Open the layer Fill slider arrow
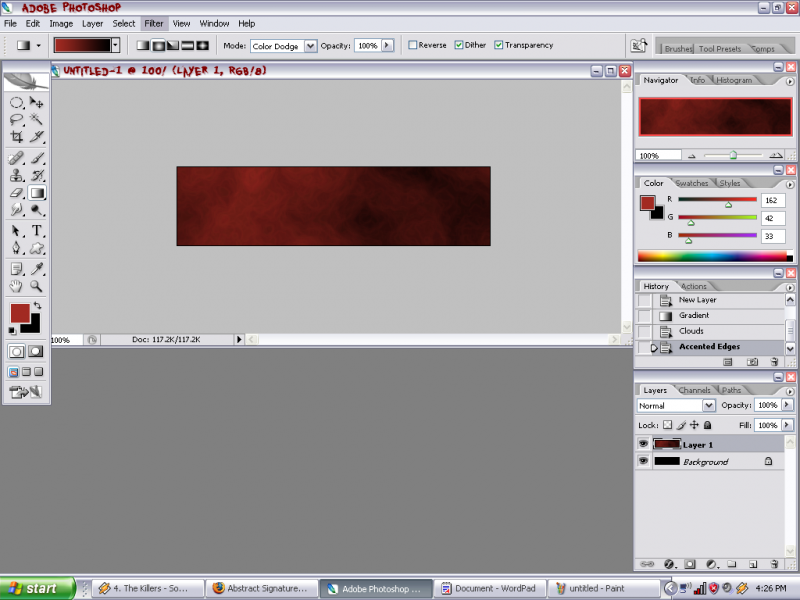The image size is (800, 600). coord(787,425)
